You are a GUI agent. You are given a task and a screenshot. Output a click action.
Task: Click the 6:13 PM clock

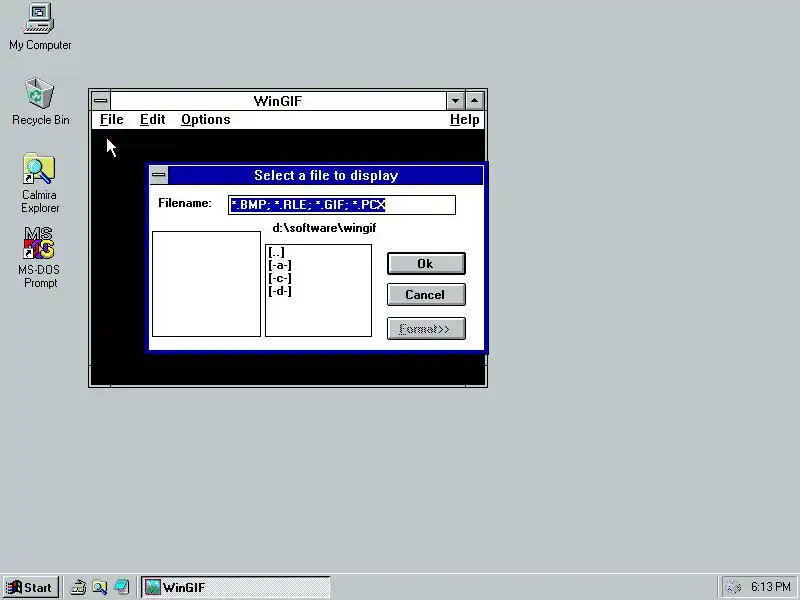pos(770,587)
